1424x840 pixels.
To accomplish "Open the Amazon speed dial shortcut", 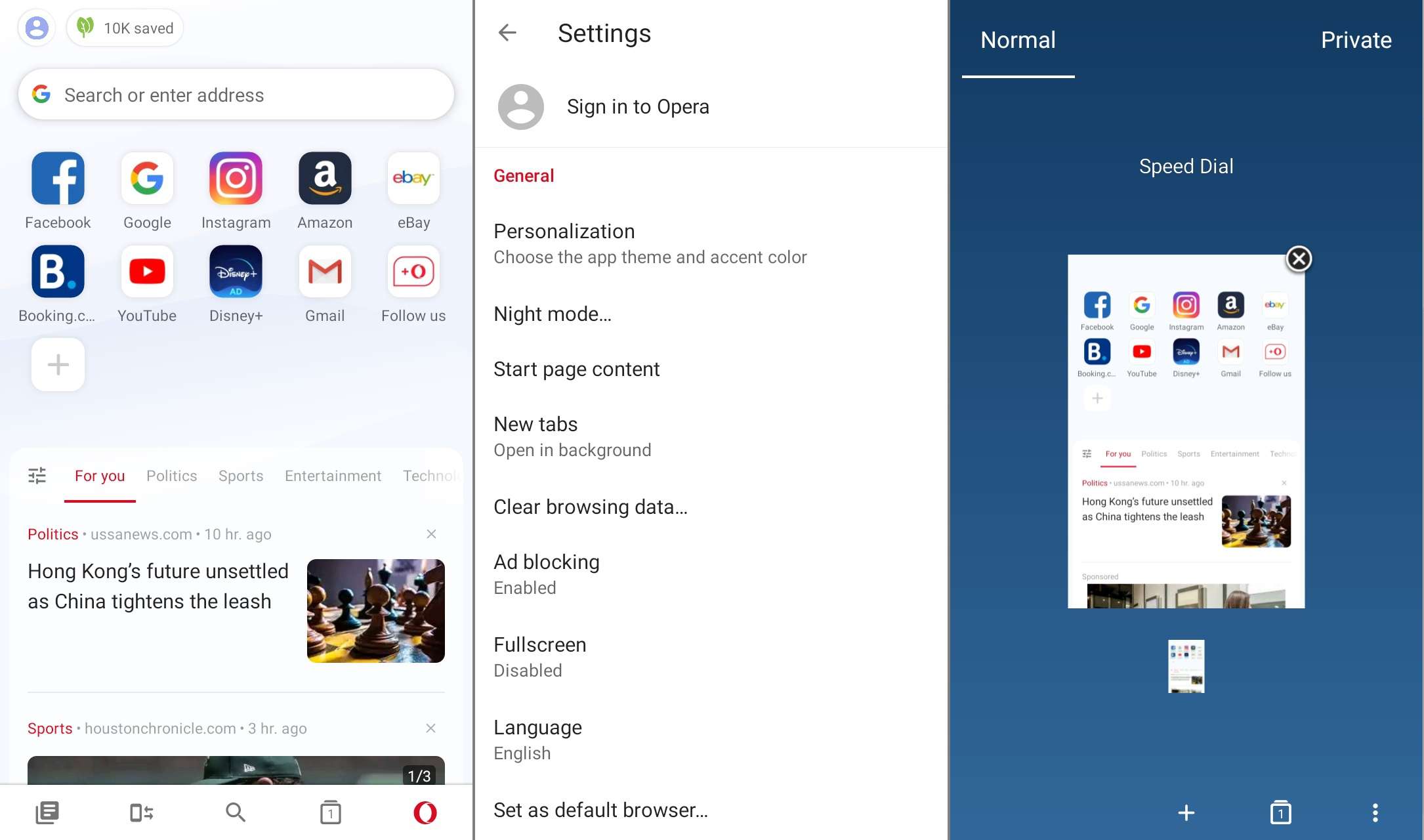I will pos(325,190).
